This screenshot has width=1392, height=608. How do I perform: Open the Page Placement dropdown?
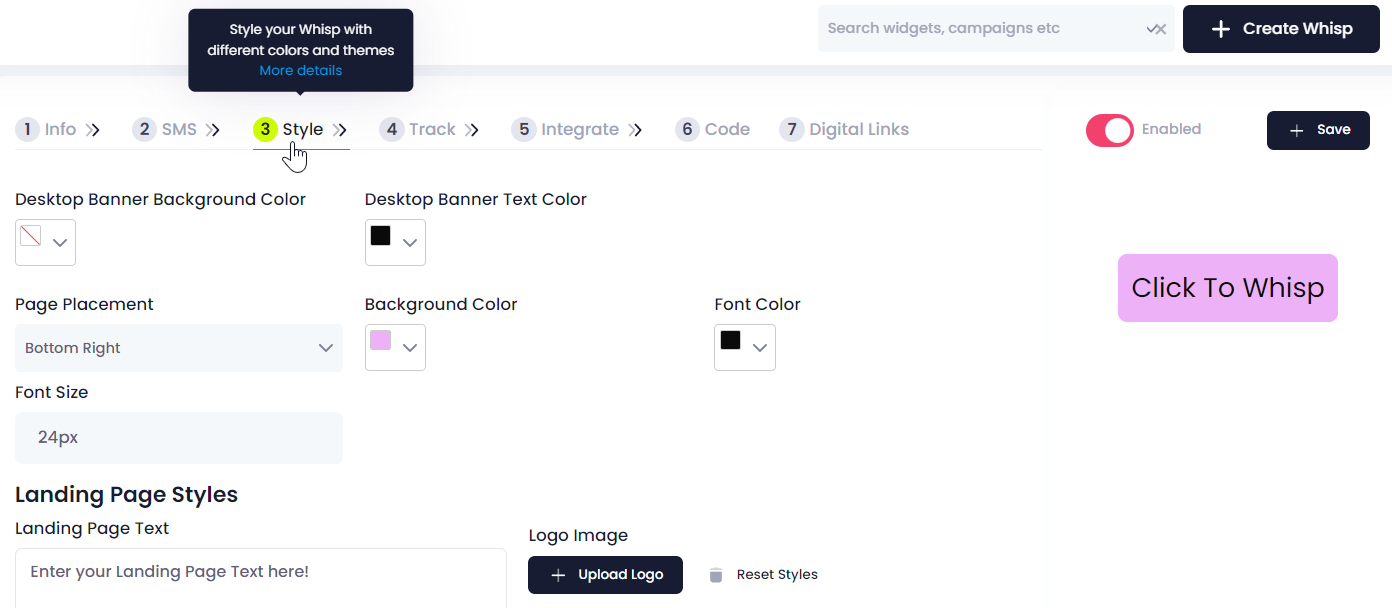pyautogui.click(x=179, y=348)
